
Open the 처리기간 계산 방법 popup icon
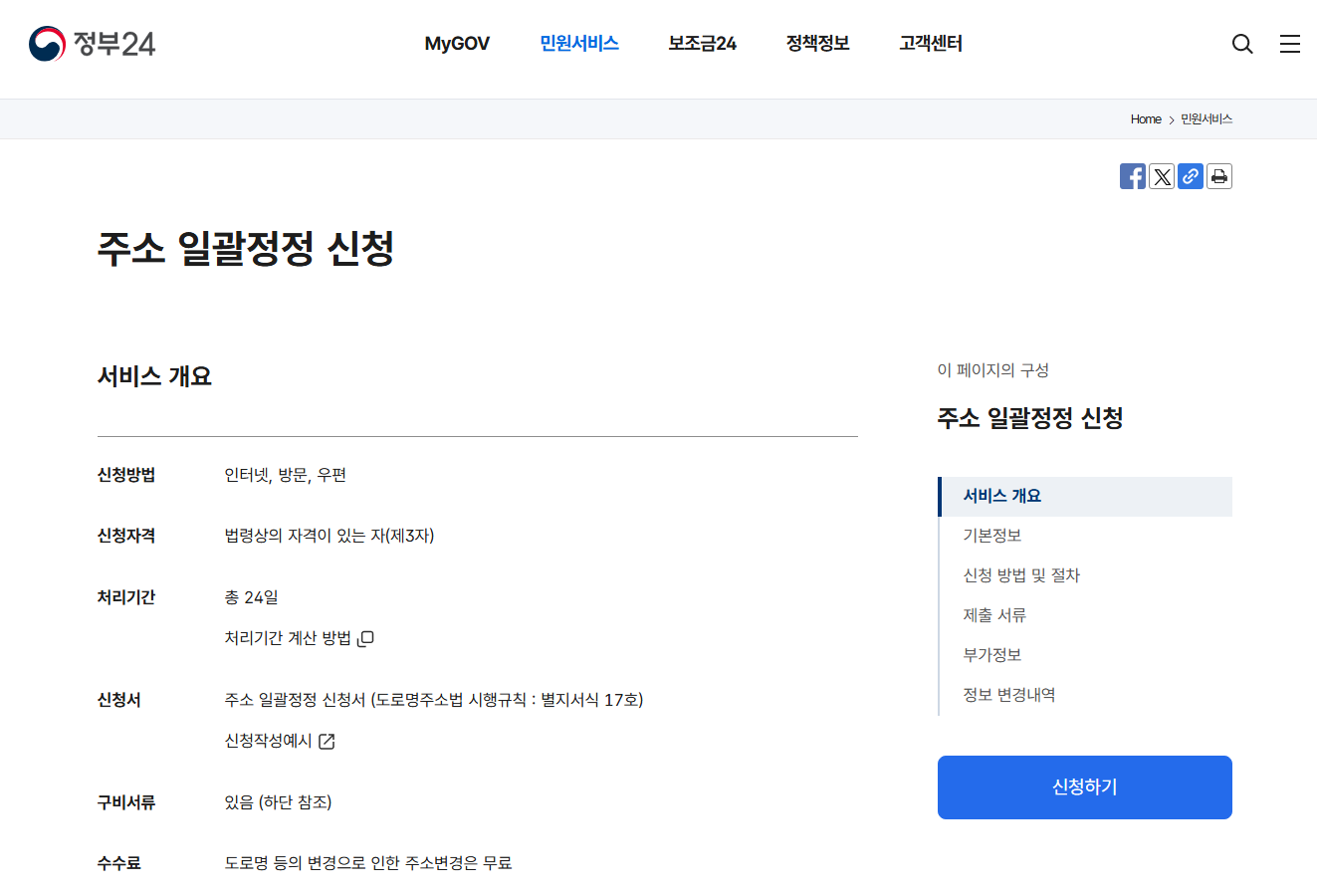coord(365,638)
